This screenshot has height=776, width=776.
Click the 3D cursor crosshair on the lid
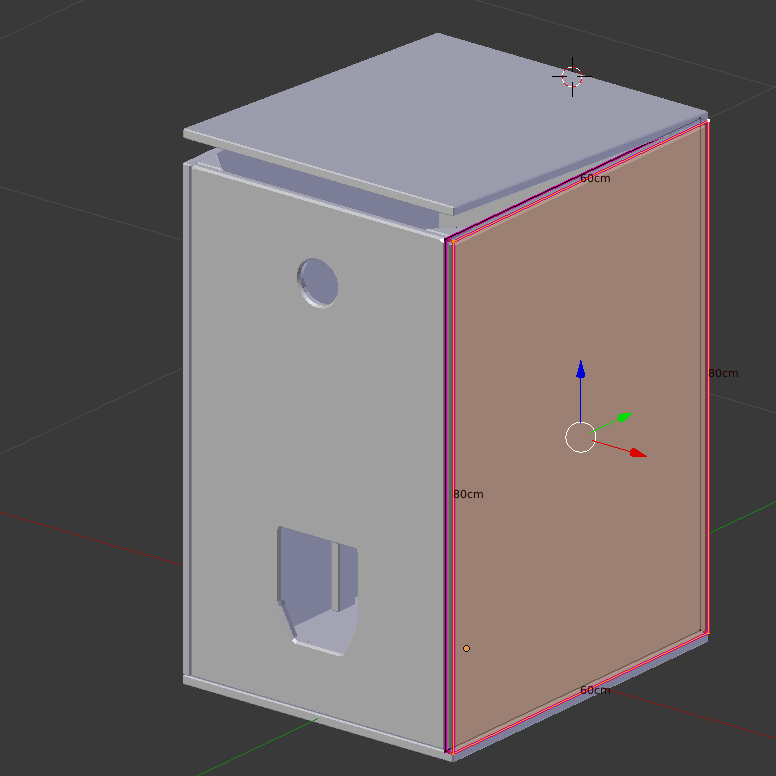[572, 77]
